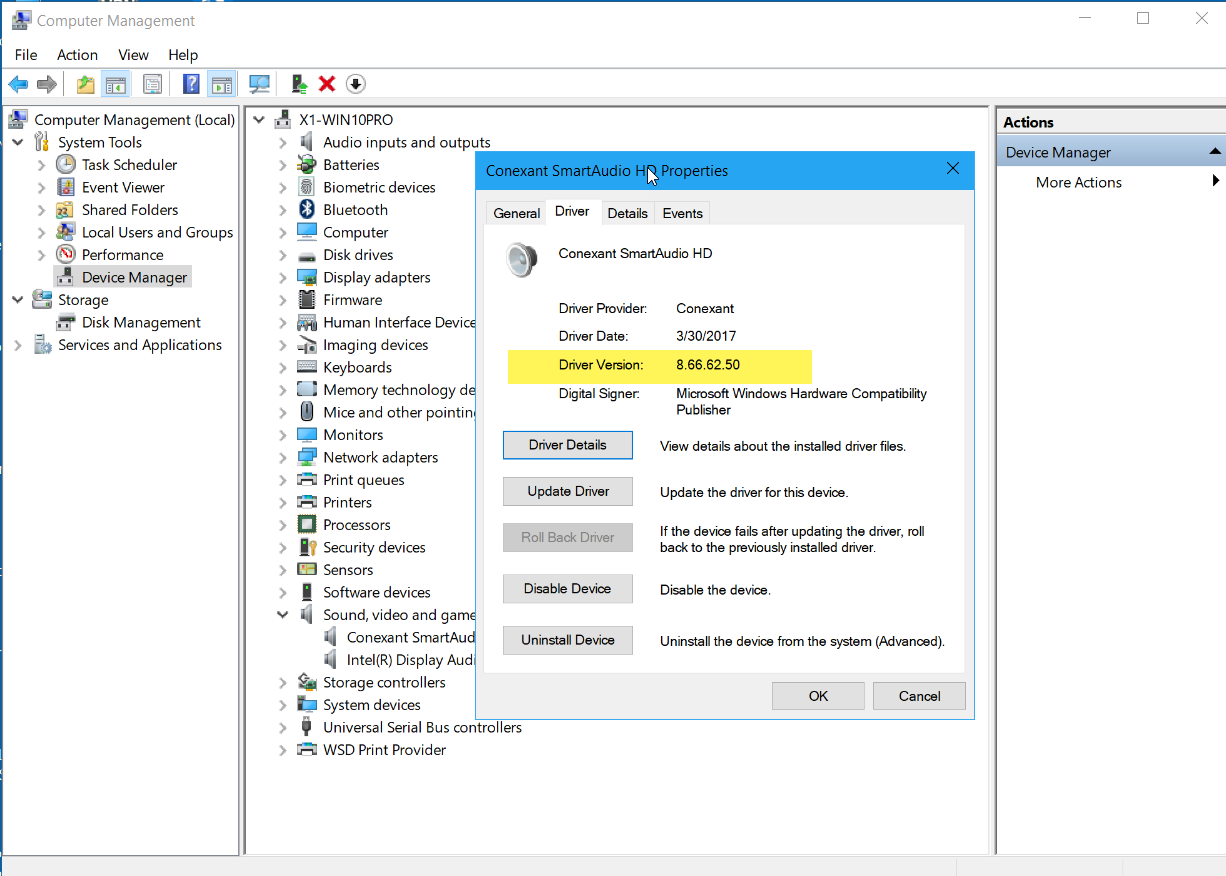Click the Disk Management icon under Storage

65,322
